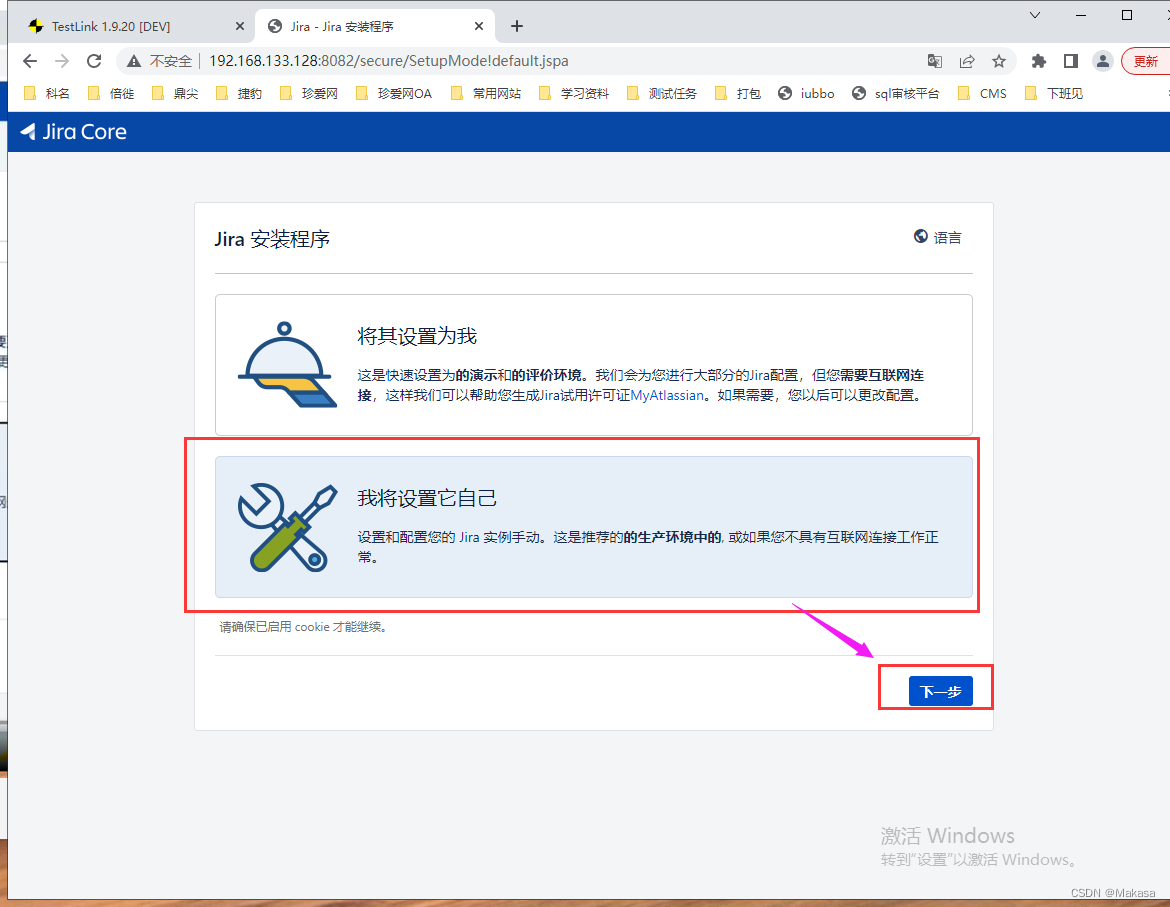Open the tab search chevron
The height and width of the screenshot is (907, 1170).
pos(1035,15)
